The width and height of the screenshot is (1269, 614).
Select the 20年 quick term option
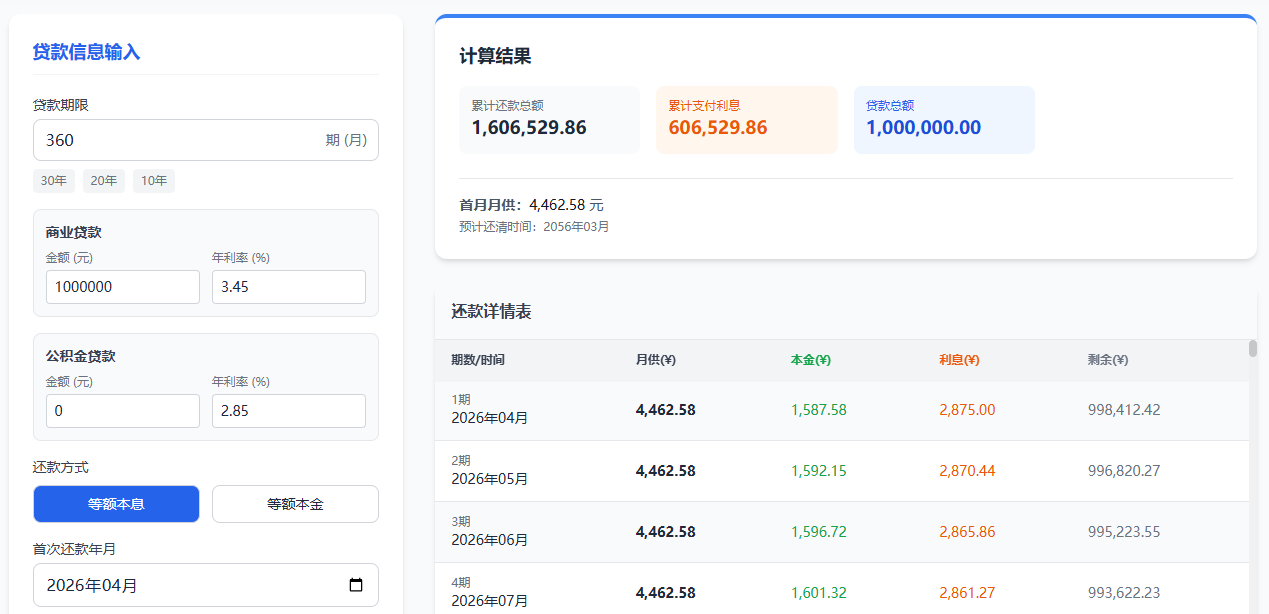click(103, 181)
